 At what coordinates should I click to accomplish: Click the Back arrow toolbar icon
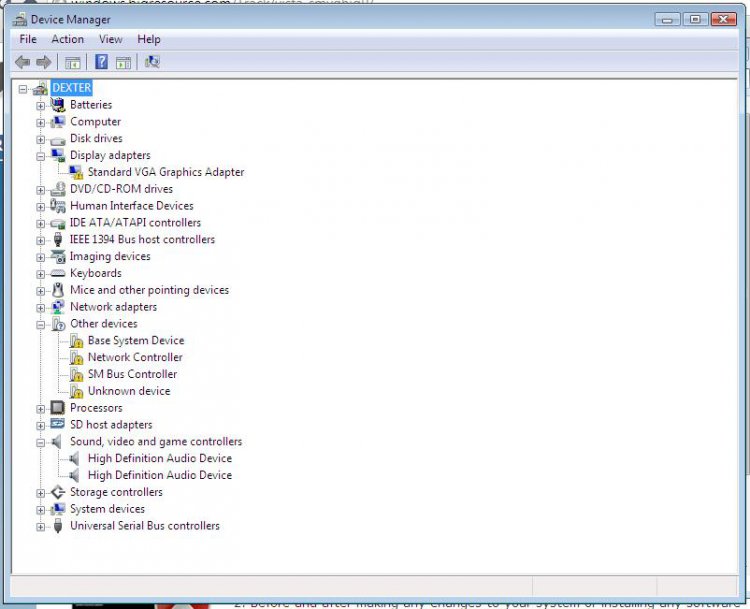coord(22,62)
